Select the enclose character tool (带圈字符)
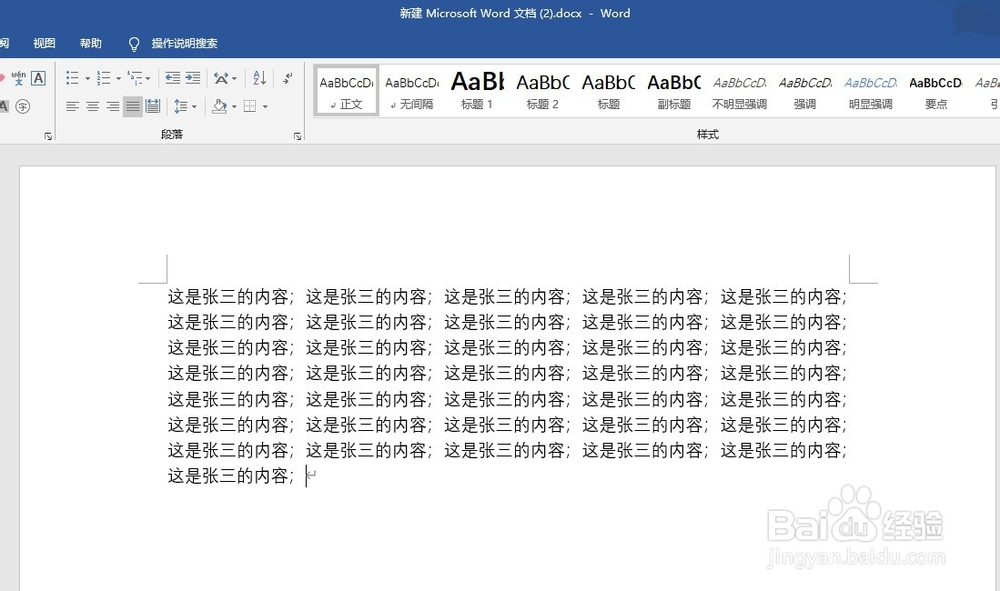This screenshot has width=1000, height=591. coord(22,107)
